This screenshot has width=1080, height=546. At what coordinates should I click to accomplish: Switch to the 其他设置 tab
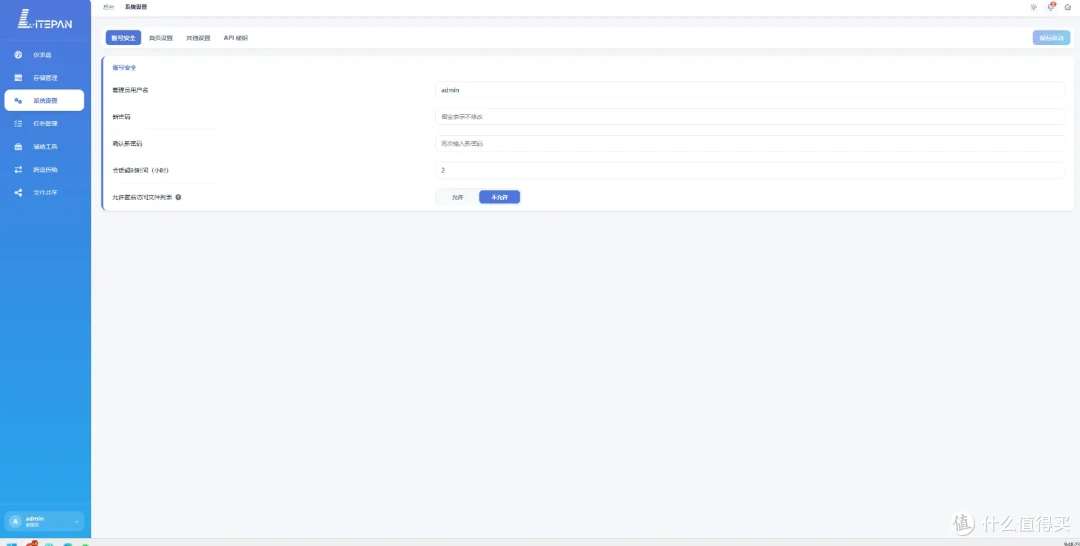pyautogui.click(x=198, y=38)
